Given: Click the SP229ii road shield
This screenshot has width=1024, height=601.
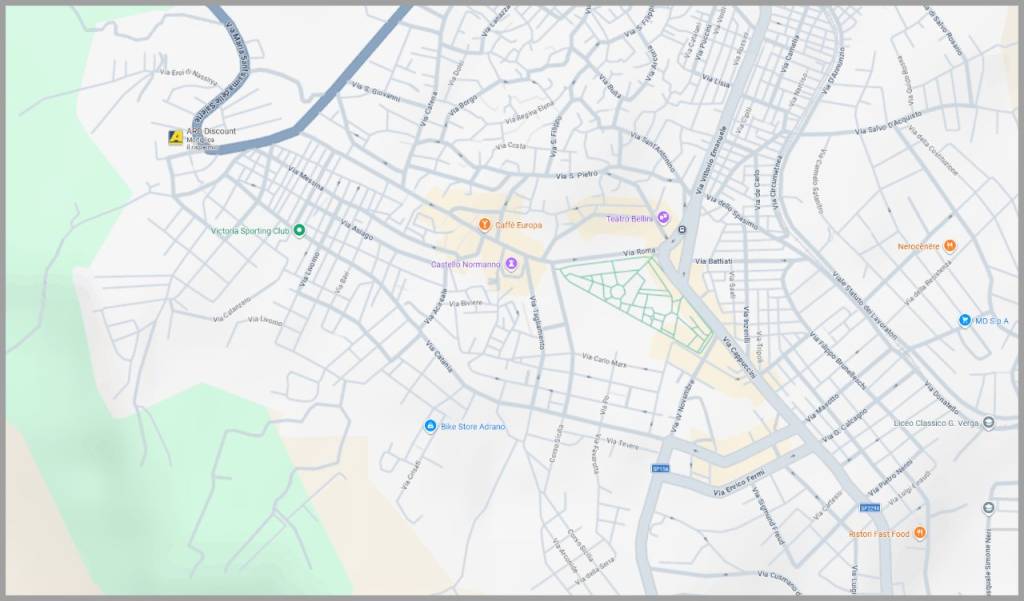Looking at the screenshot, I should pos(869,508).
